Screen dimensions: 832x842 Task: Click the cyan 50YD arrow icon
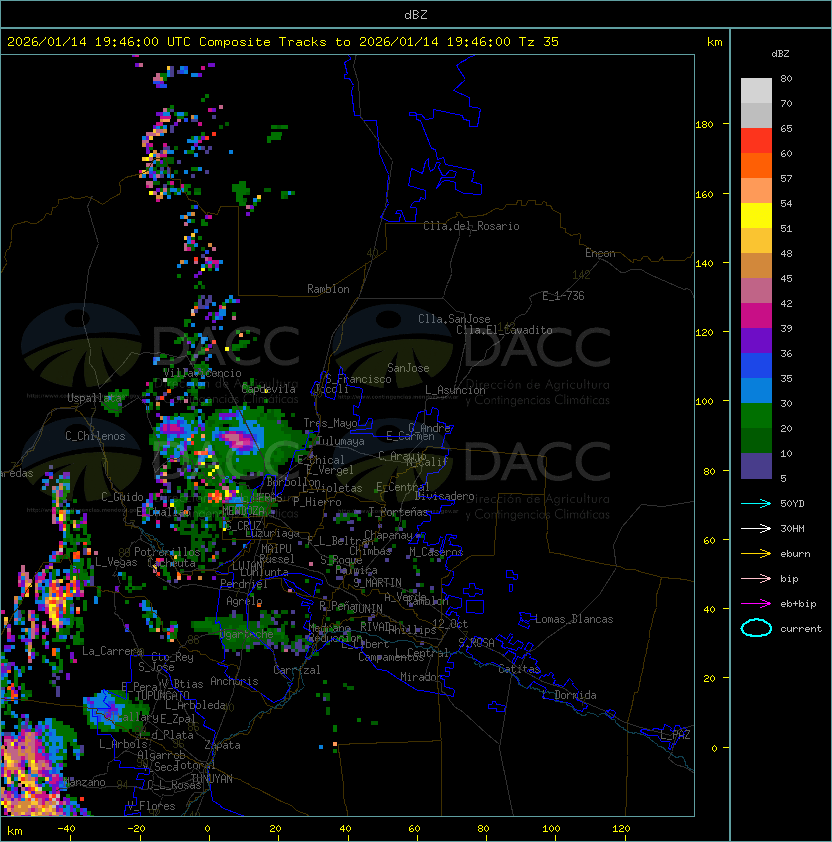756,503
